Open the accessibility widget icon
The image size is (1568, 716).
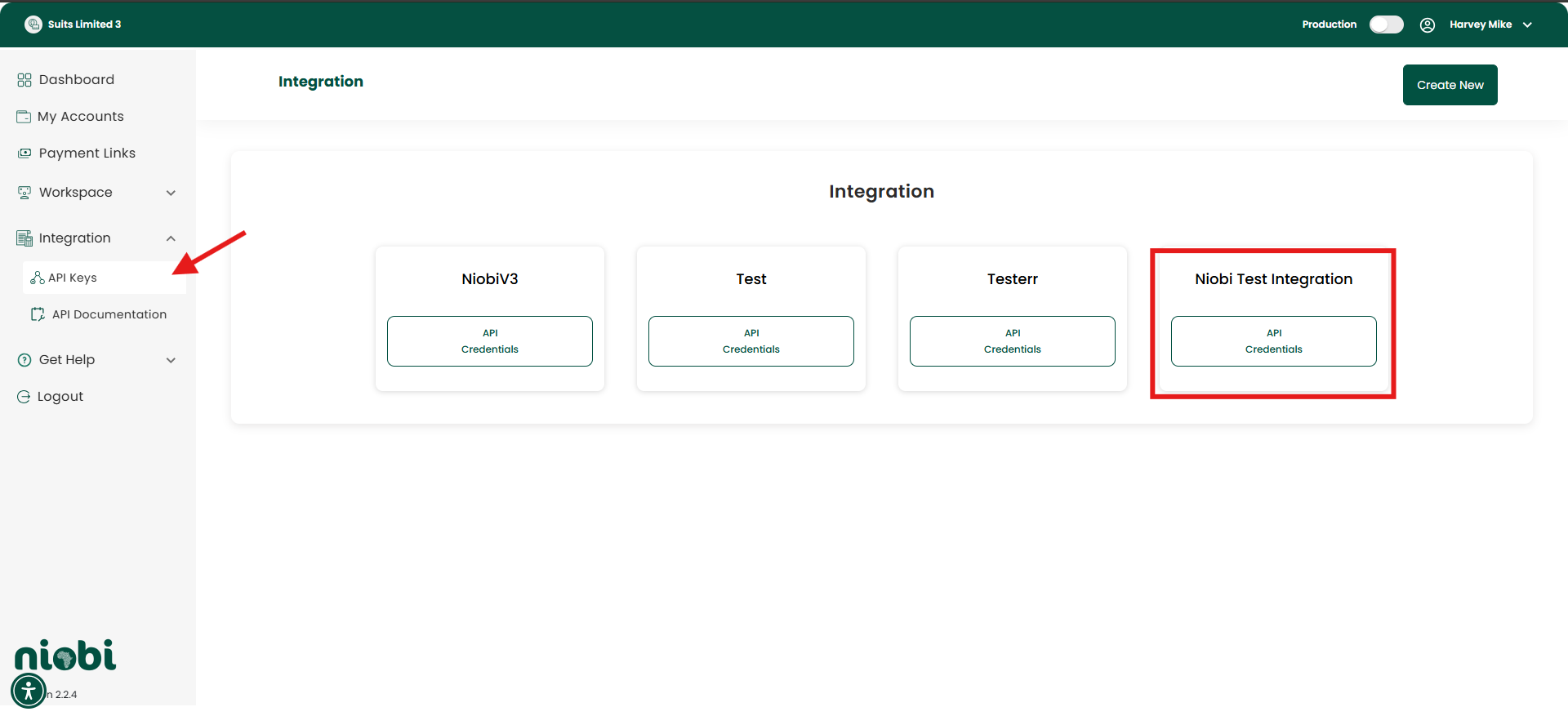[29, 691]
